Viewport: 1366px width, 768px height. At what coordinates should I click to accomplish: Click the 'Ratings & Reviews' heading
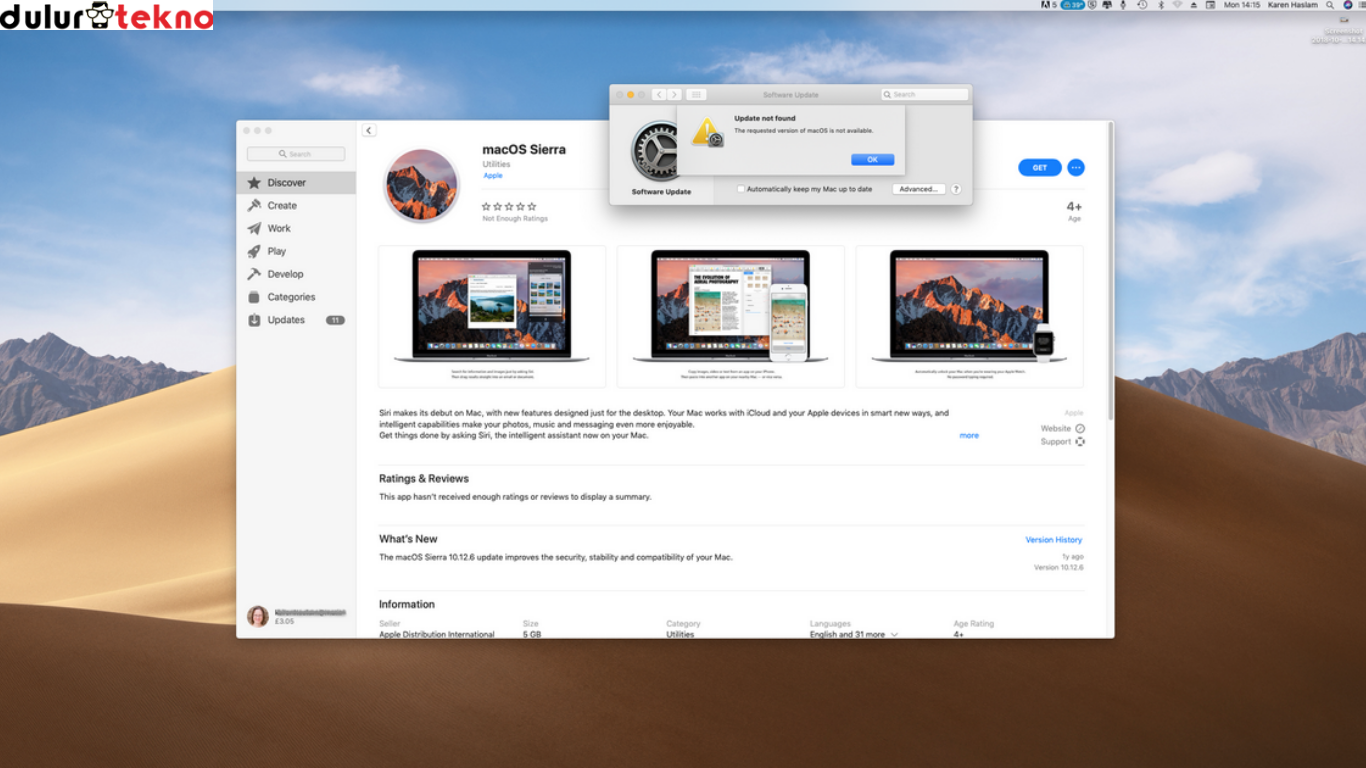click(424, 479)
